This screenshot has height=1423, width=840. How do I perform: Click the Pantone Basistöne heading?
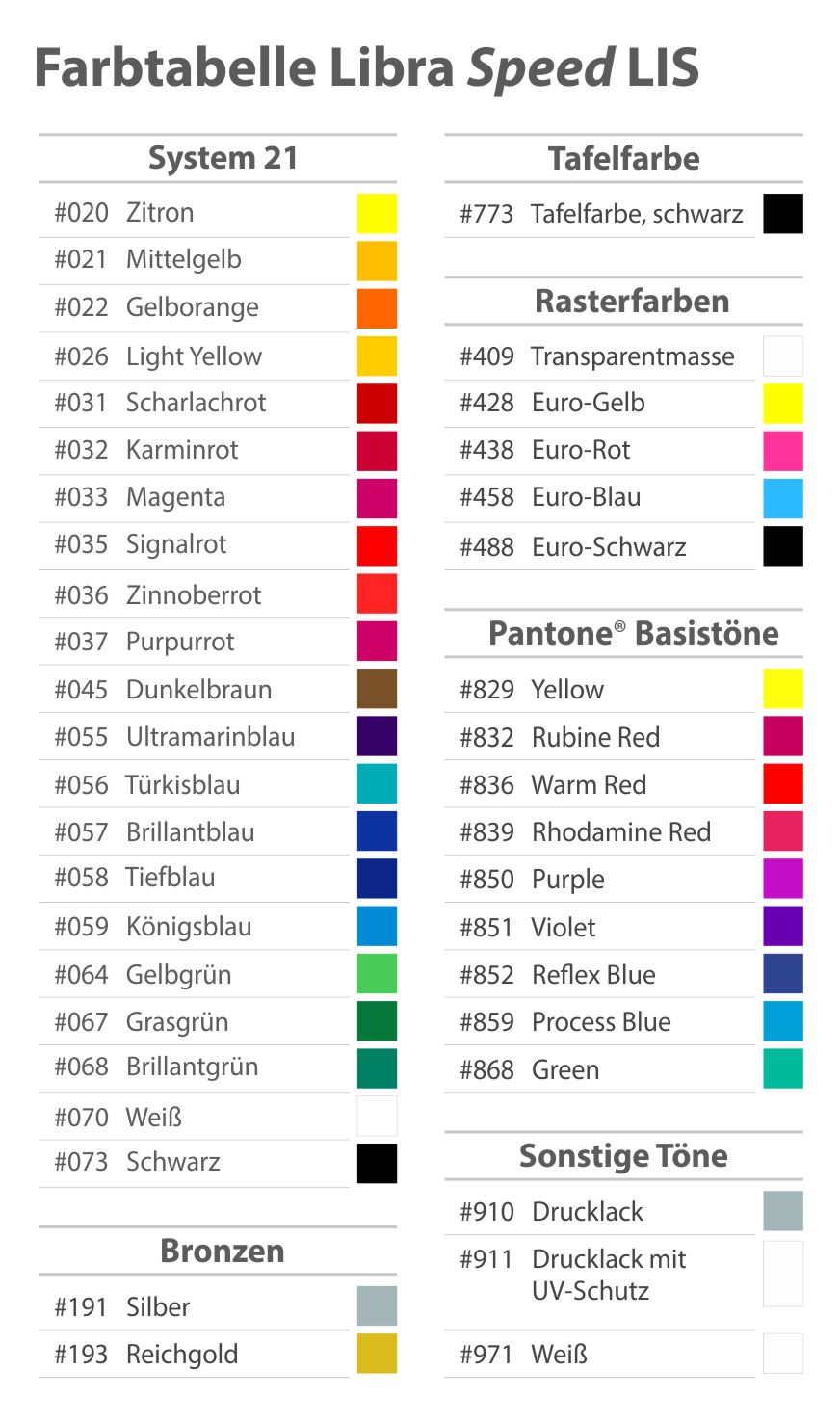633,633
